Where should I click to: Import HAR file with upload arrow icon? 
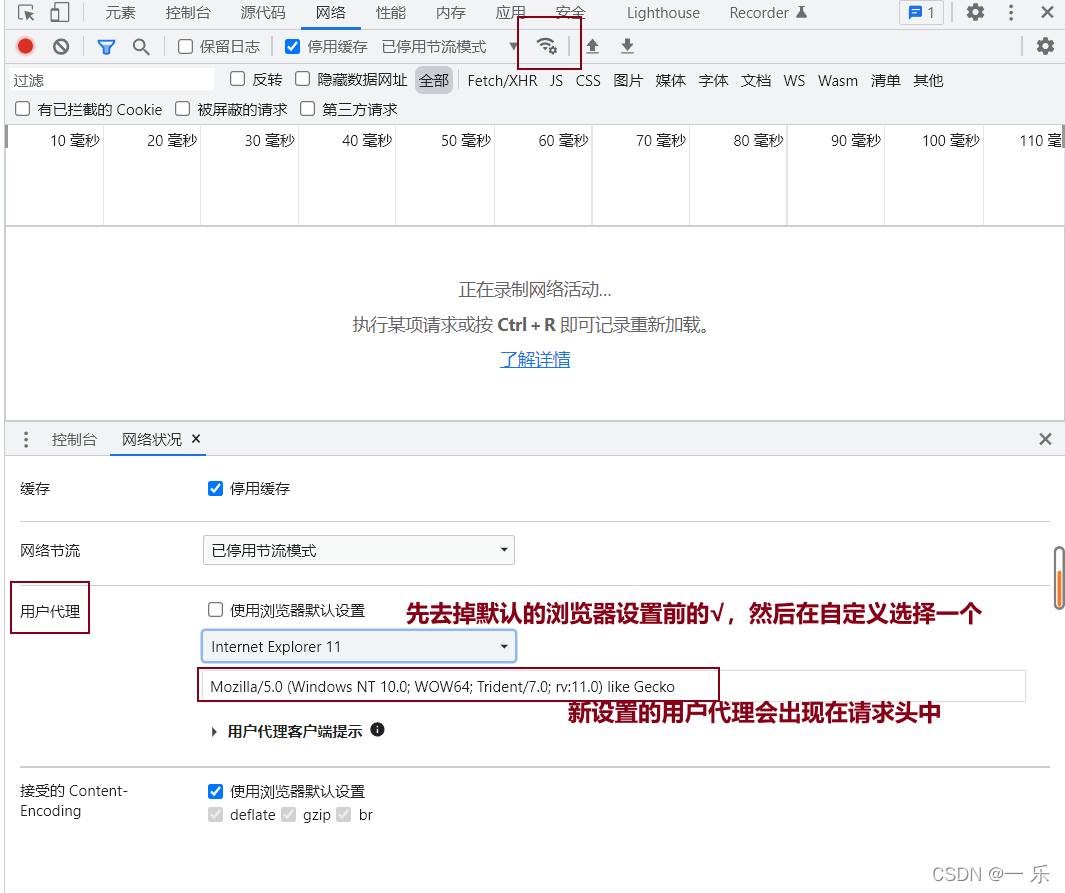point(592,46)
